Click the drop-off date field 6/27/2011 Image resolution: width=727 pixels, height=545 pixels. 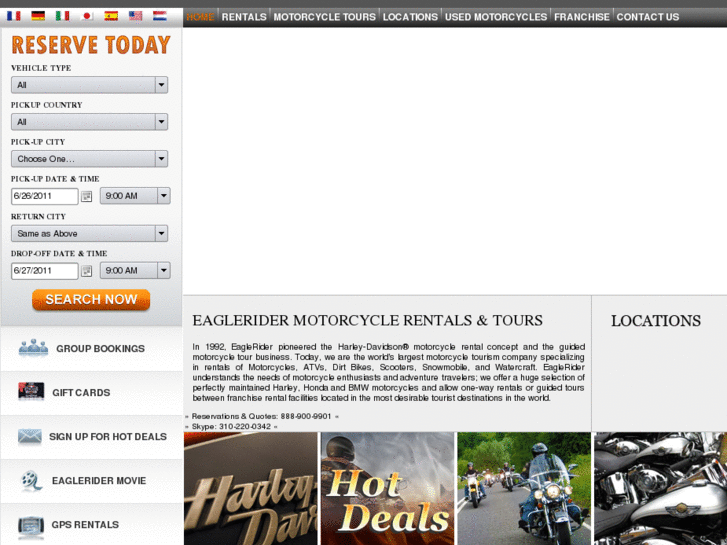(x=45, y=271)
